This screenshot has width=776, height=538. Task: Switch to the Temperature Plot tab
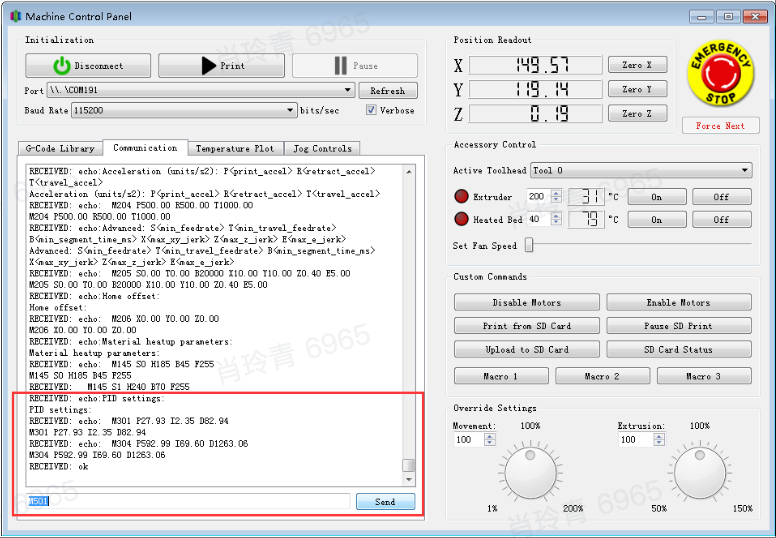(234, 149)
